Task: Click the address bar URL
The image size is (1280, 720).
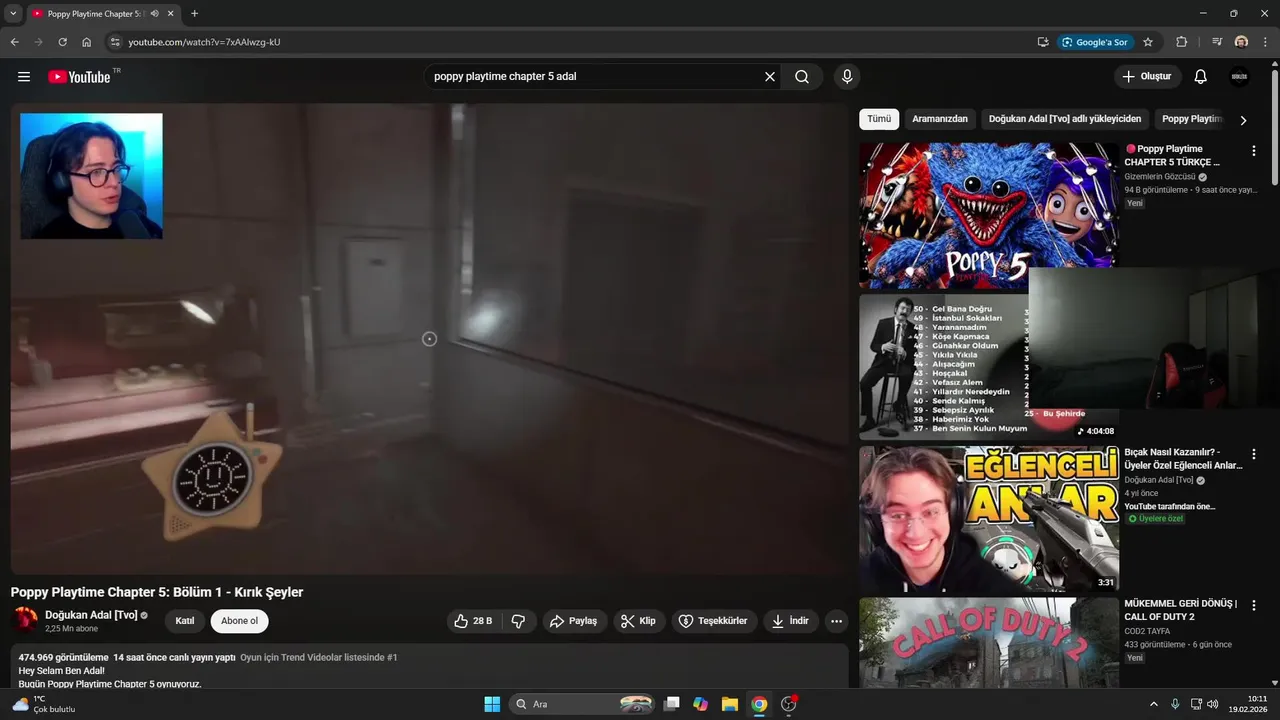Action: coord(204,42)
